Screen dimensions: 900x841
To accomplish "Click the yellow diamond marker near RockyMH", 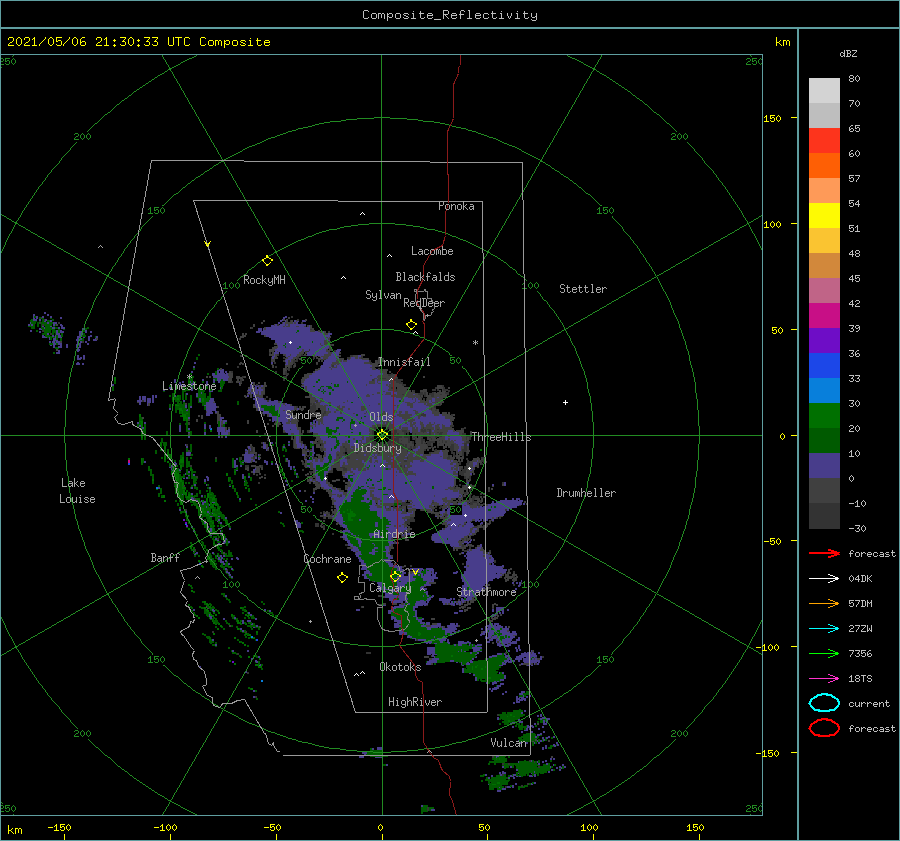I will (x=267, y=261).
